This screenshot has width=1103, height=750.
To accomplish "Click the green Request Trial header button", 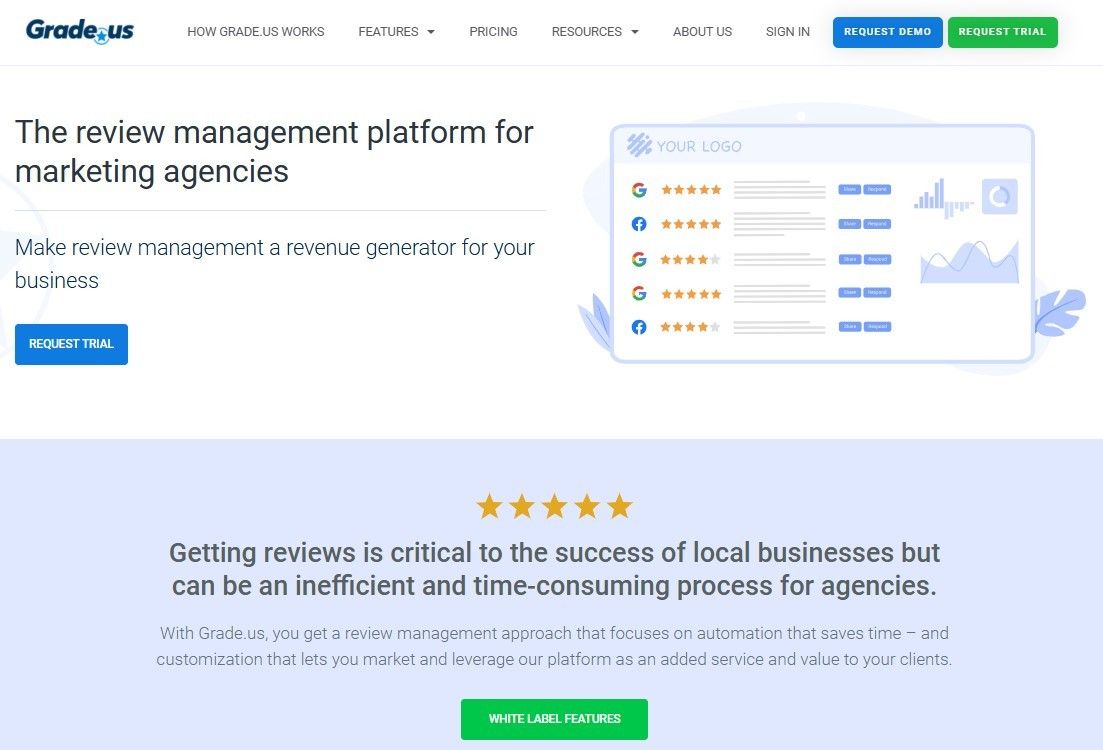I will tap(1001, 32).
